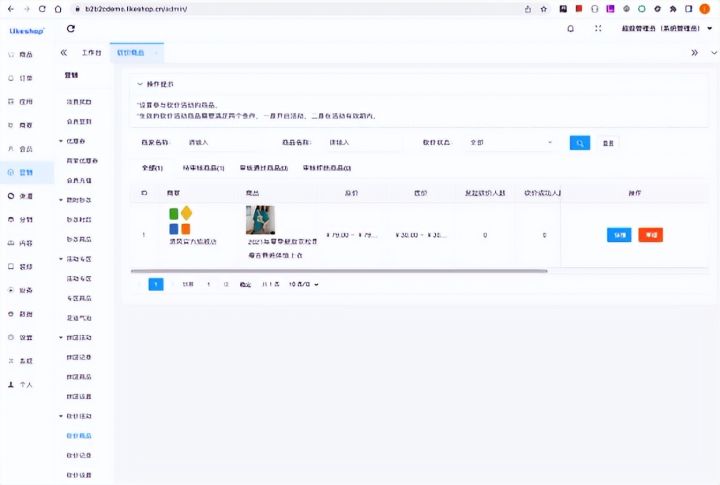Collapse the 拼团活动 submenu group
Viewport: 720px width, 485px height.
[61, 338]
